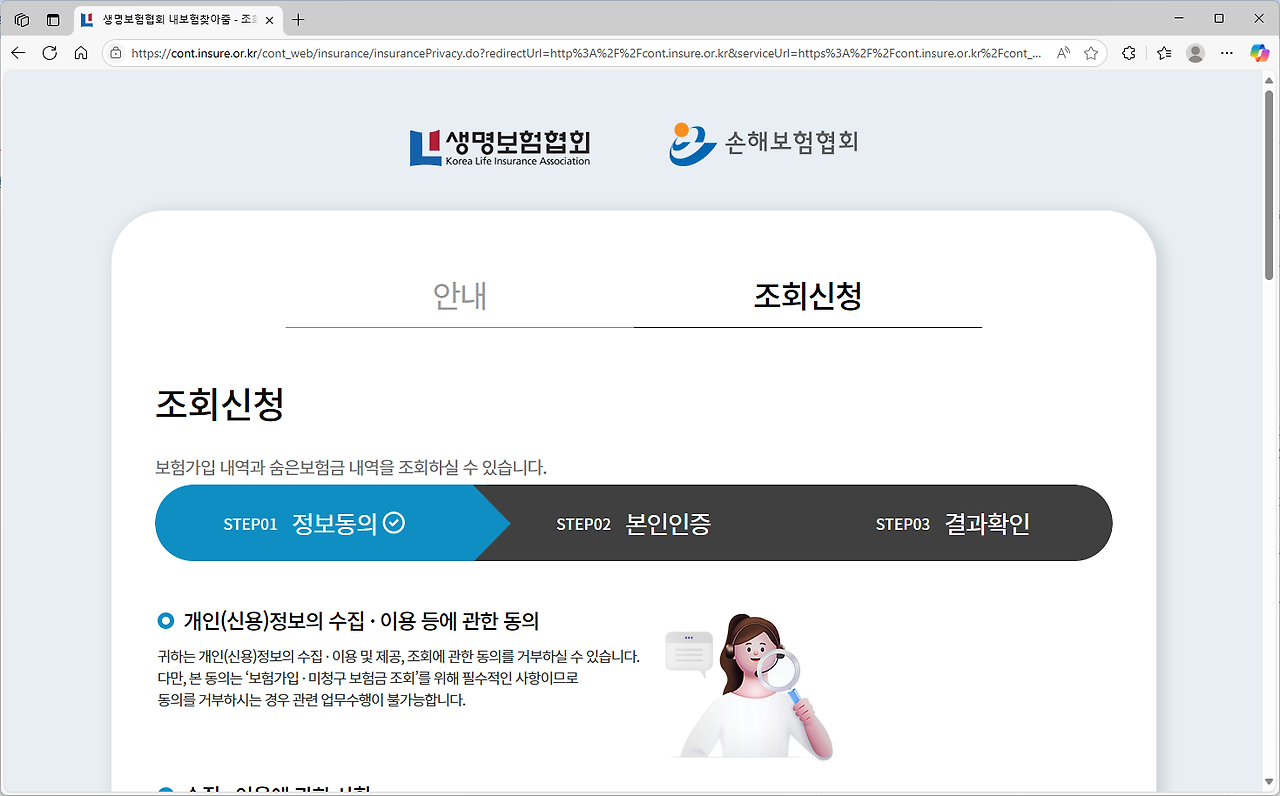Reload the page with the refresh icon
This screenshot has width=1280, height=796.
click(50, 53)
